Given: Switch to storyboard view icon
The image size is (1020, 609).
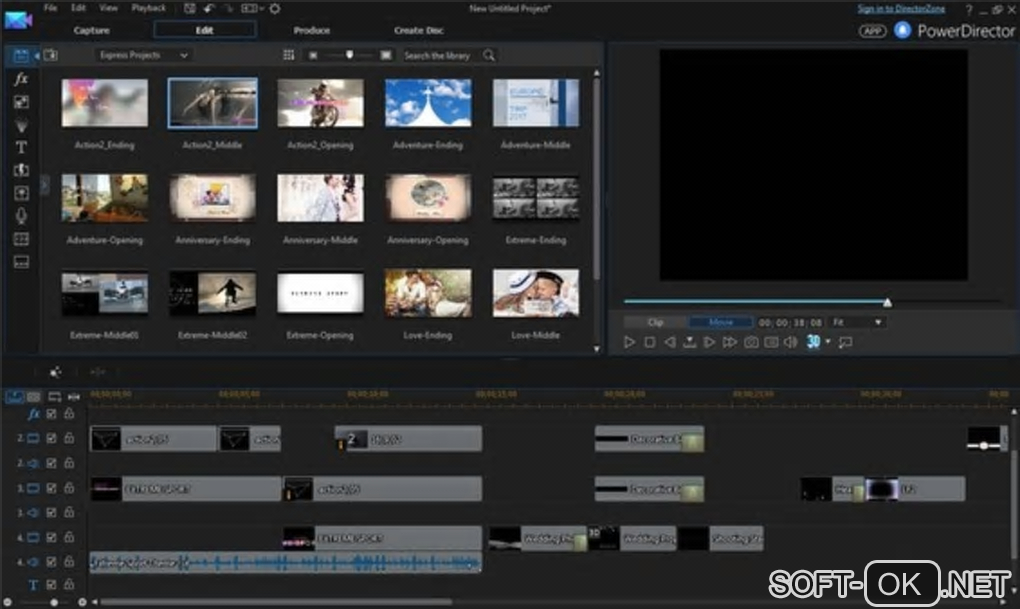Looking at the screenshot, I should pos(33,396).
